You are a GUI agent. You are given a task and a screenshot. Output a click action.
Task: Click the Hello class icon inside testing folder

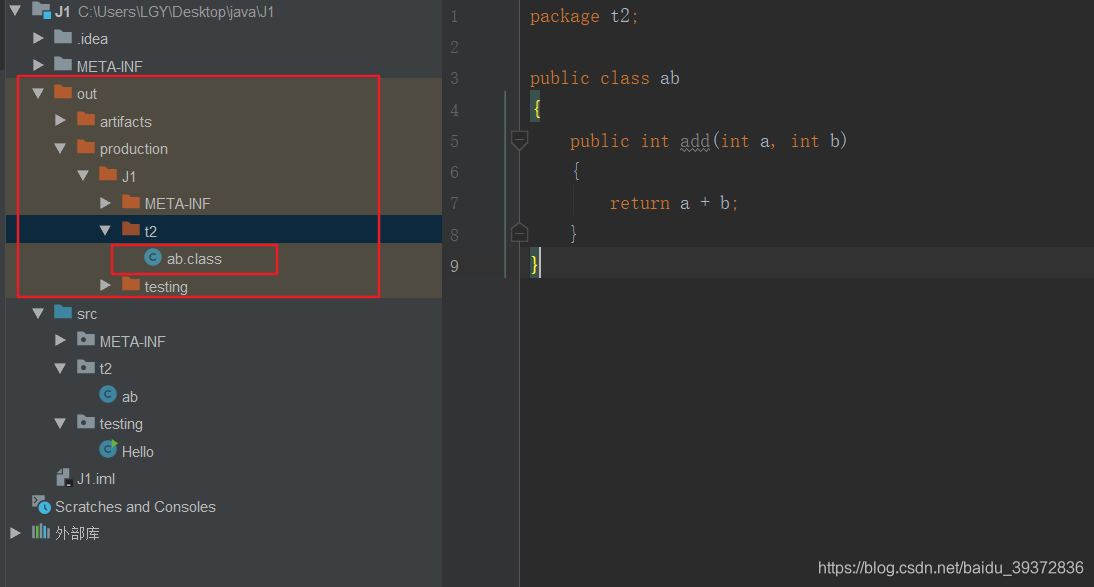point(109,451)
